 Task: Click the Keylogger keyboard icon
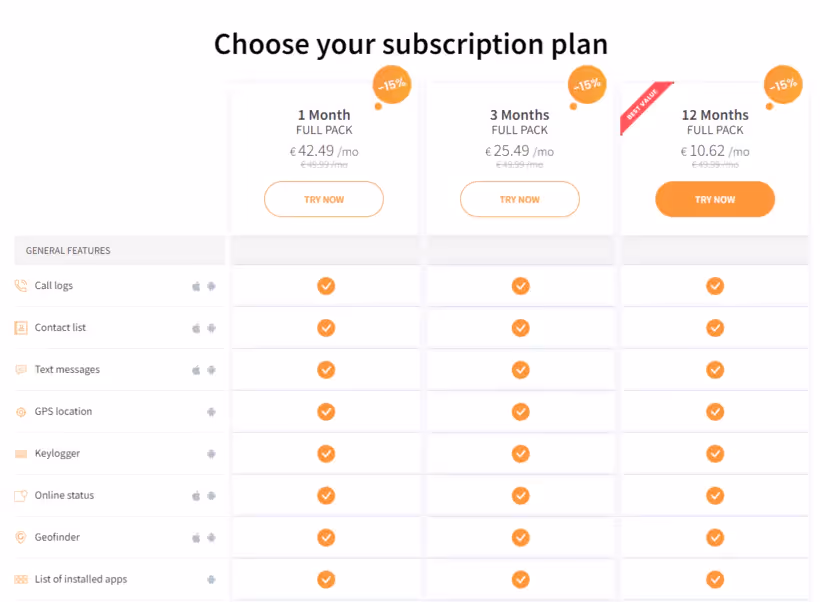point(21,453)
